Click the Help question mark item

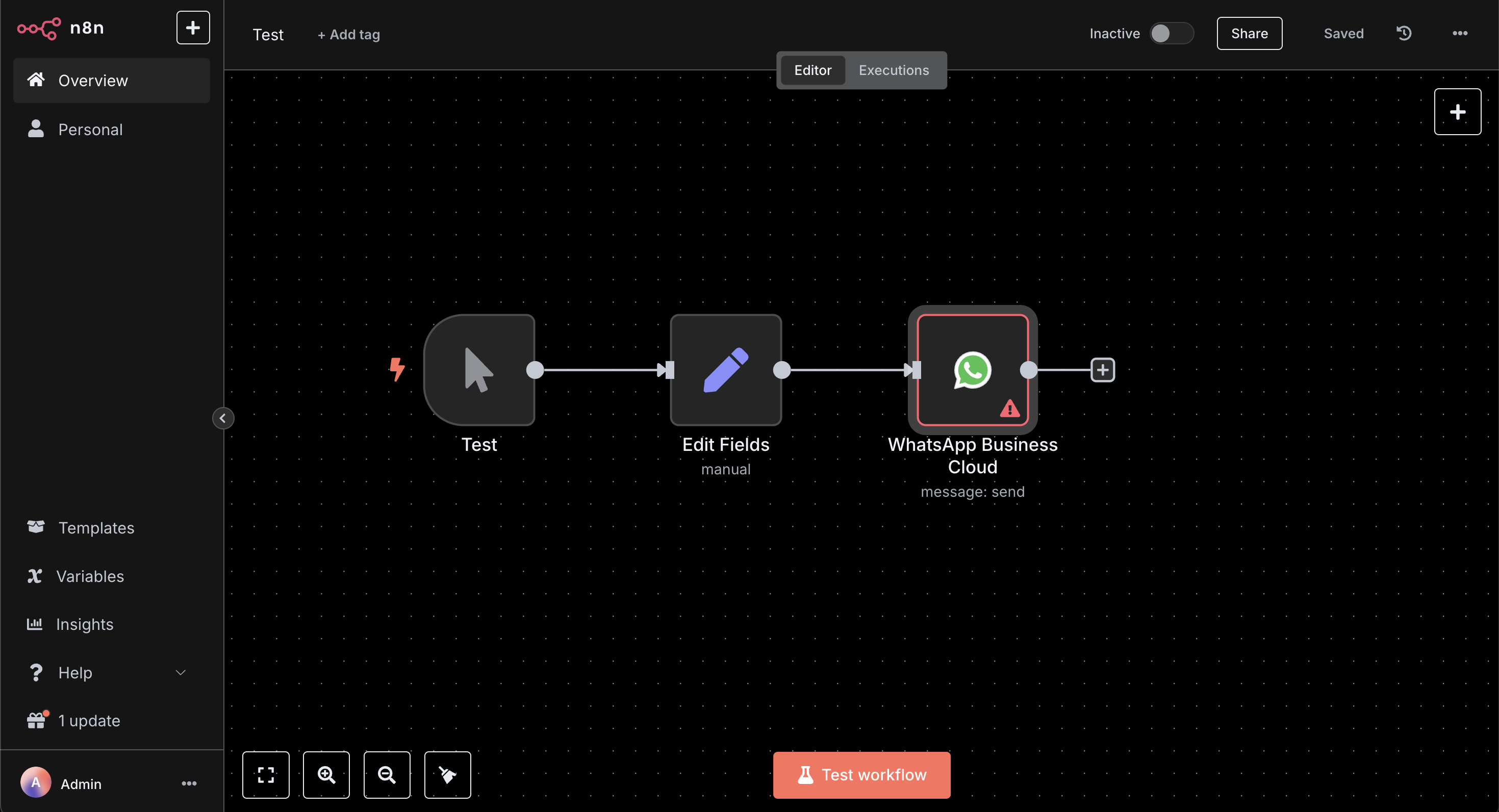point(36,672)
